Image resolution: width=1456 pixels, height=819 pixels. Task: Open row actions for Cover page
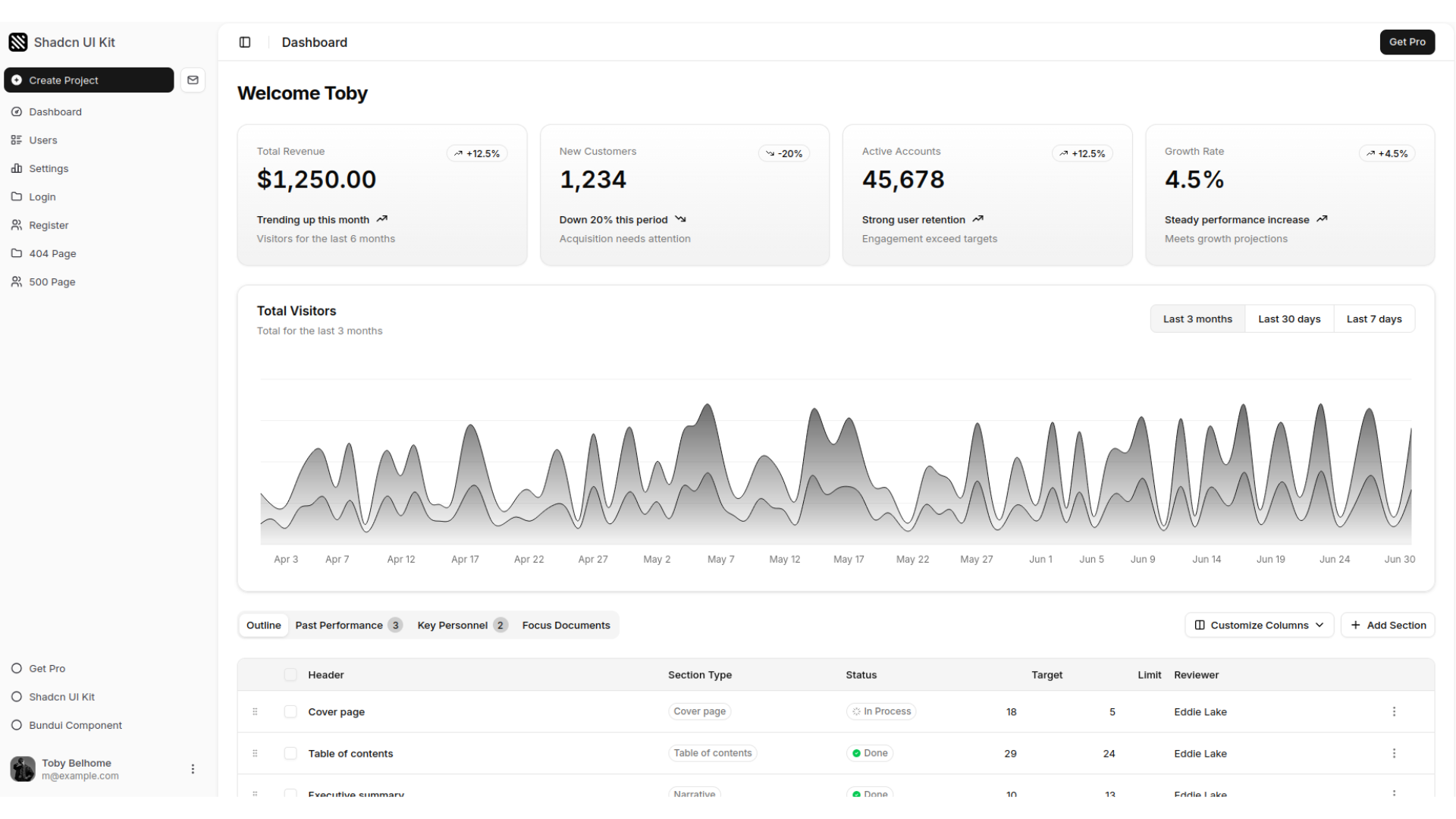point(1393,711)
